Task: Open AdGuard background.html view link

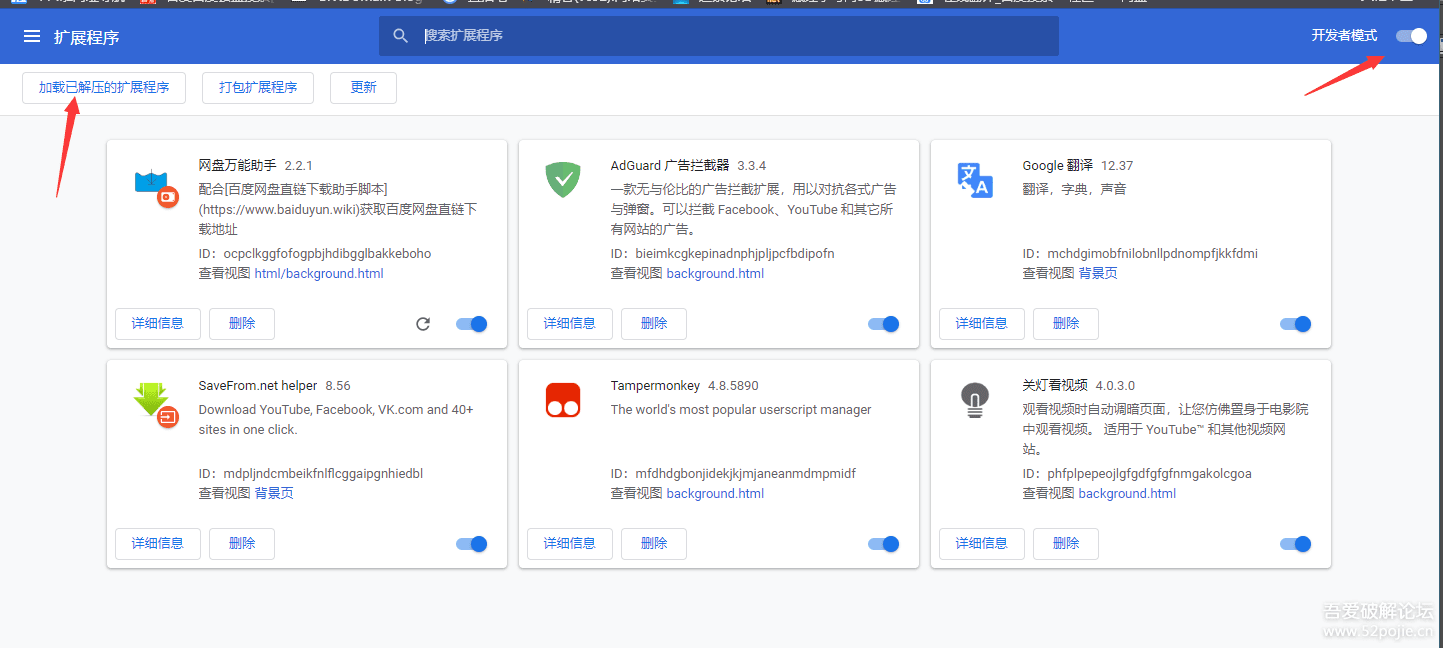Action: coord(715,274)
